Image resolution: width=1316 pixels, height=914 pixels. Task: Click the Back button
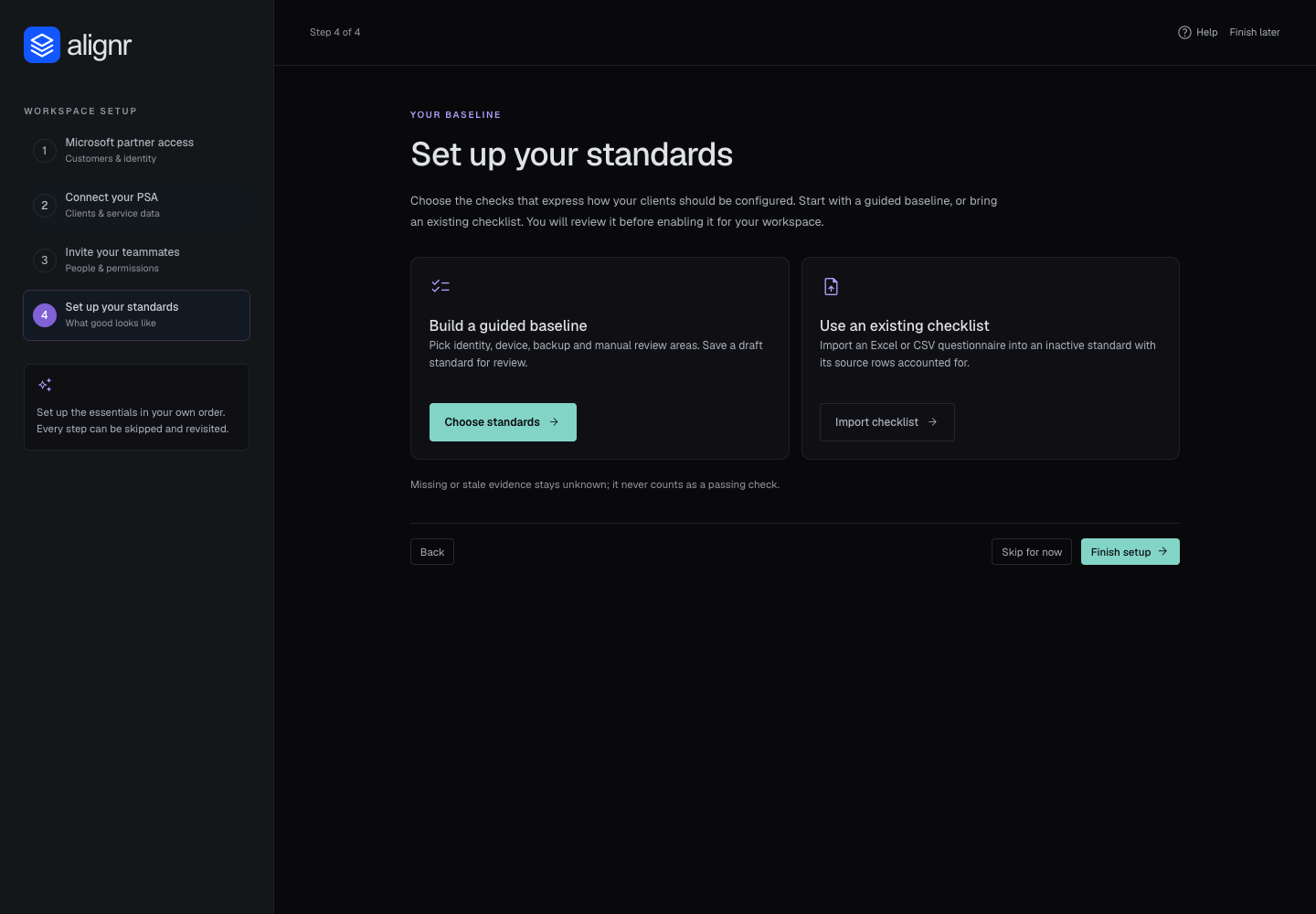432,552
